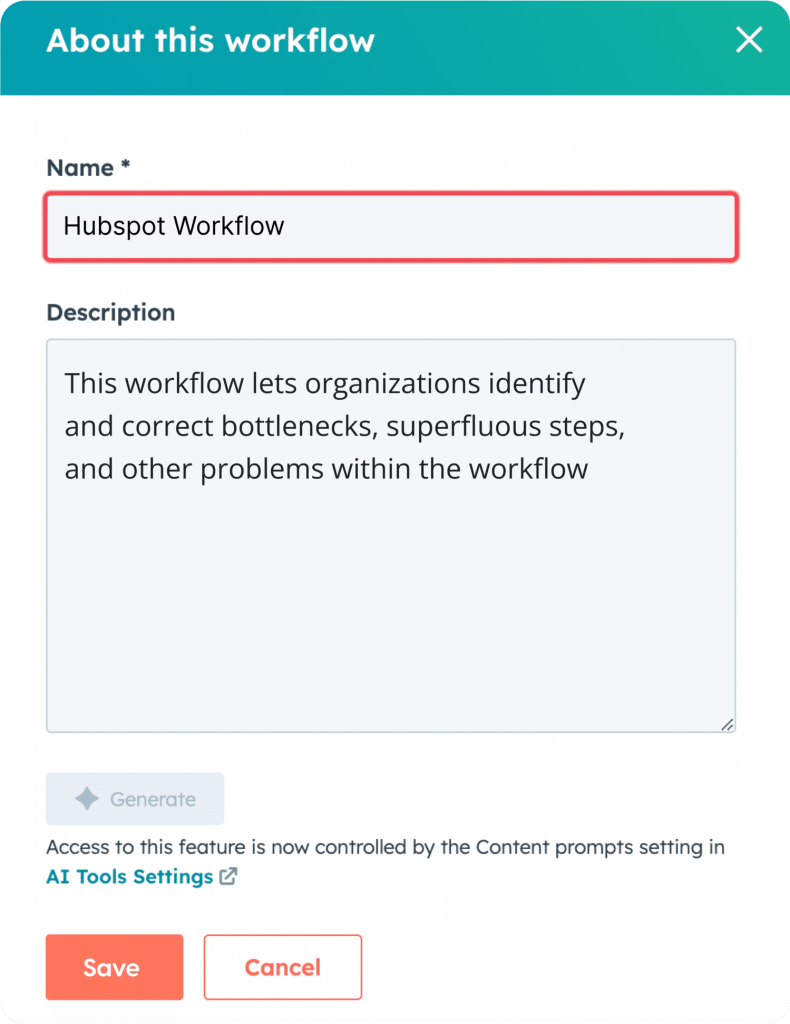Viewport: 790px width, 1024px height.
Task: Click on 'superfluous steps' text in description
Action: [x=505, y=426]
